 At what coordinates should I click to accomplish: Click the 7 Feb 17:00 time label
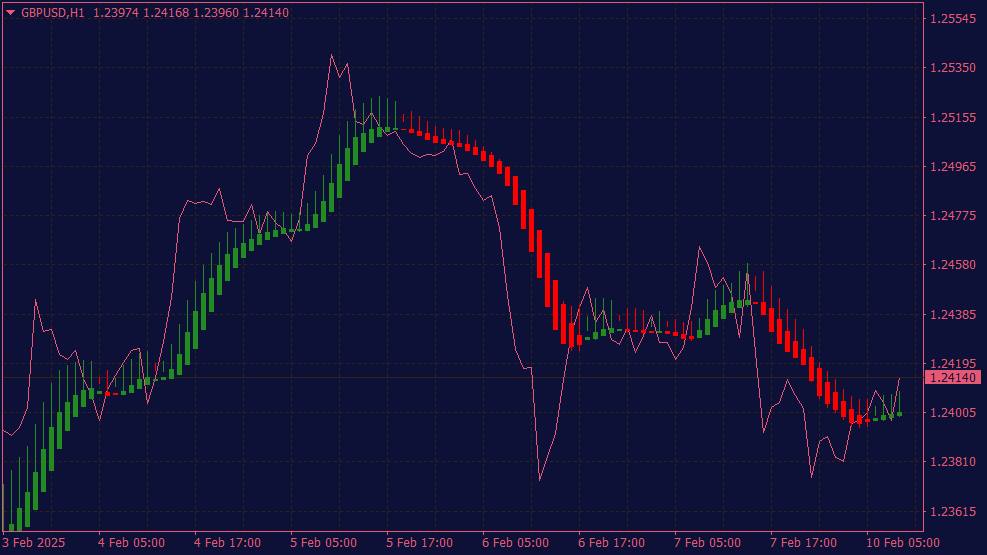[x=803, y=542]
